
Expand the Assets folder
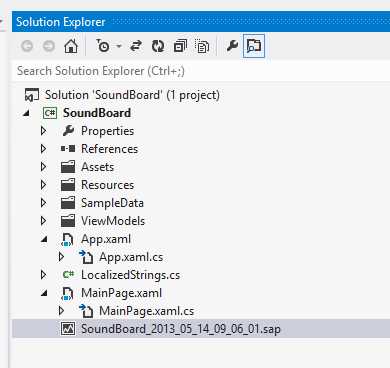click(43, 167)
